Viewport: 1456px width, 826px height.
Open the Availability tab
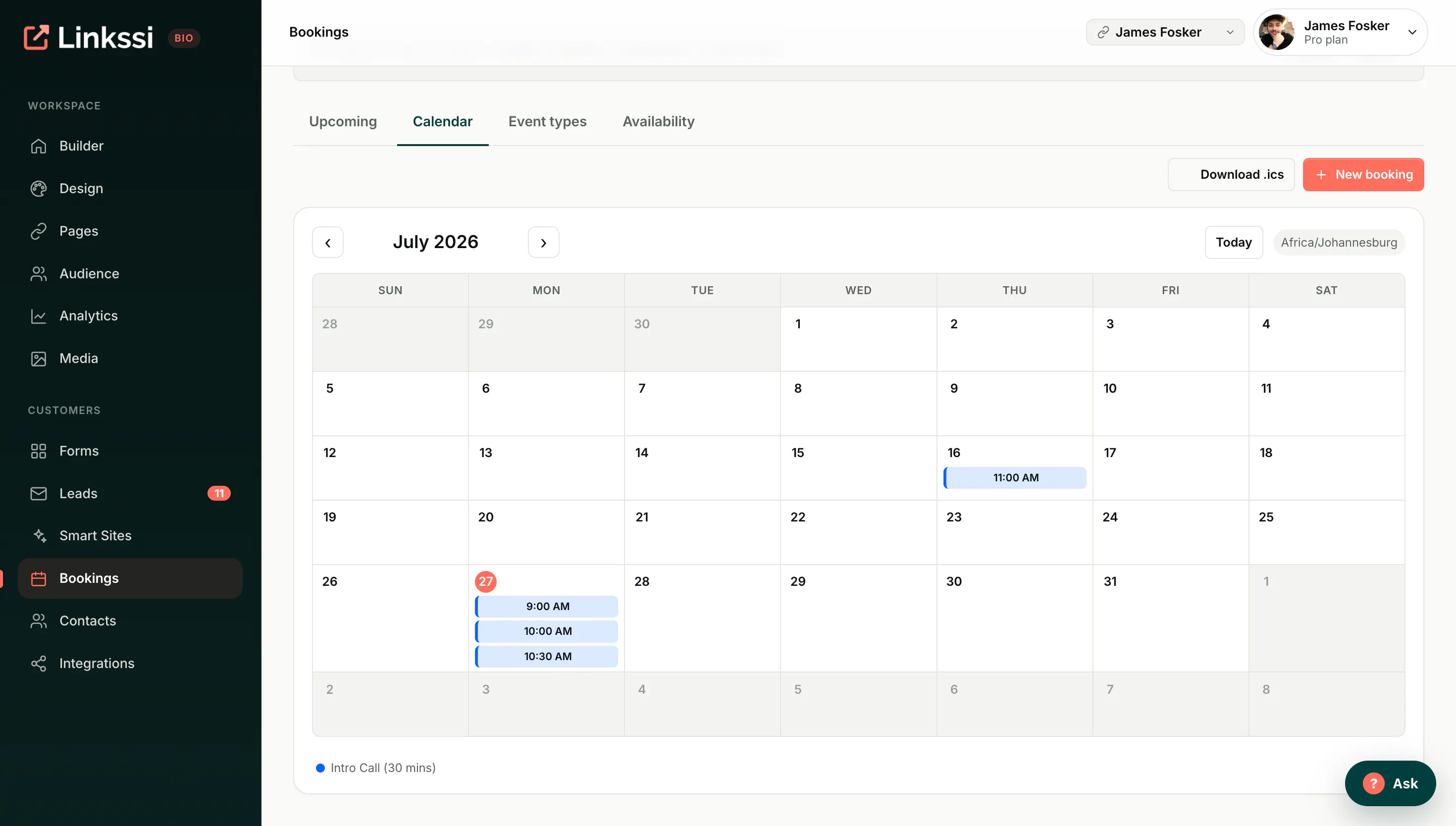click(659, 121)
